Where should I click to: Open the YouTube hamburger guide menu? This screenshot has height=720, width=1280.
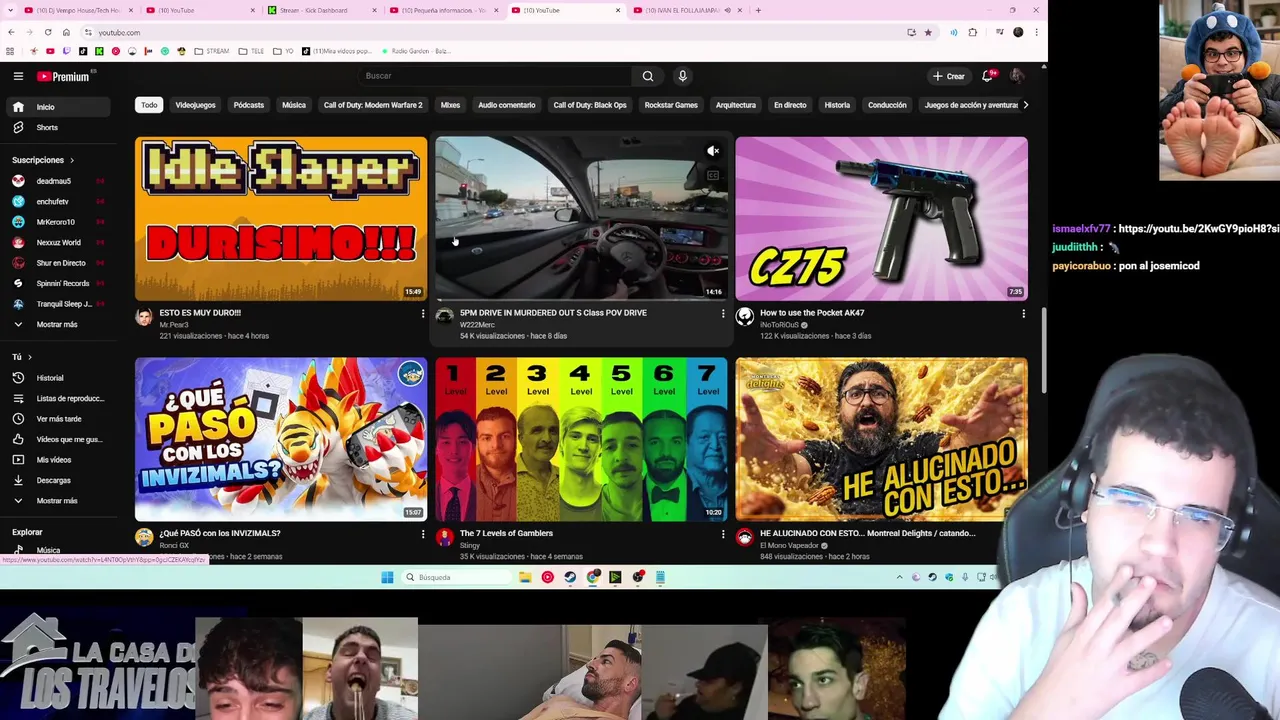(18, 76)
